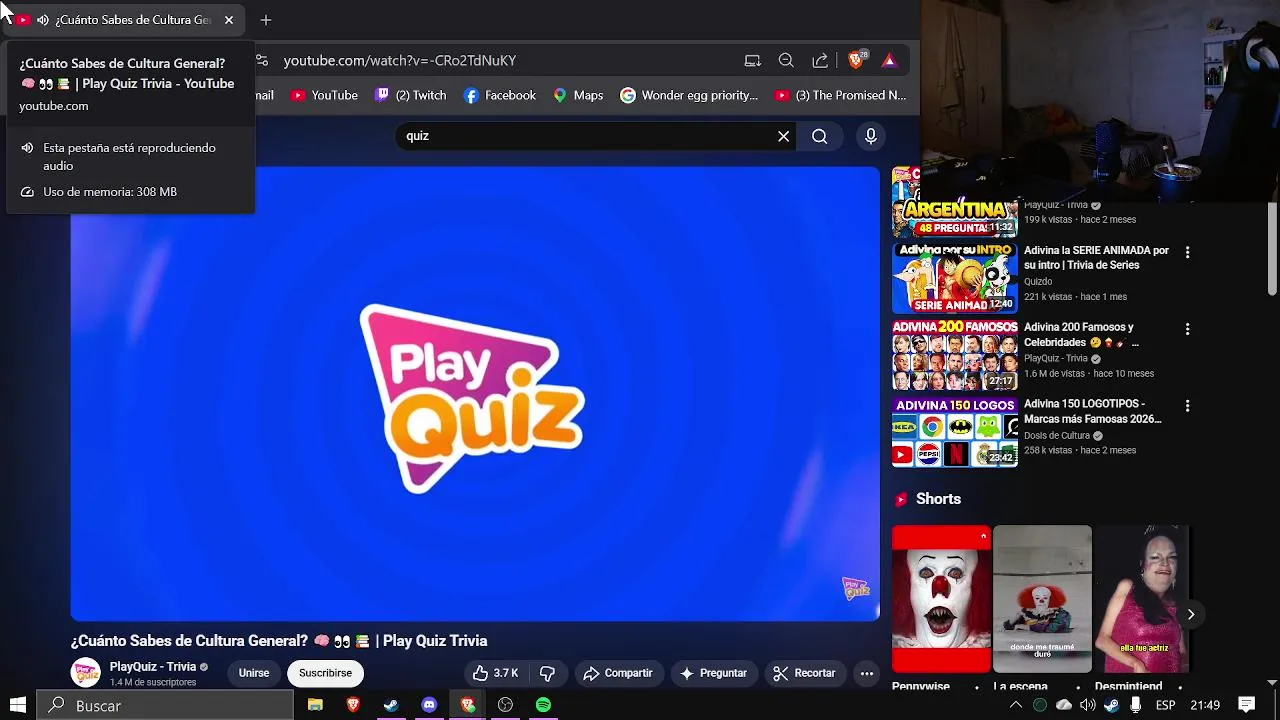Click the install app icon in address bar

point(753,60)
